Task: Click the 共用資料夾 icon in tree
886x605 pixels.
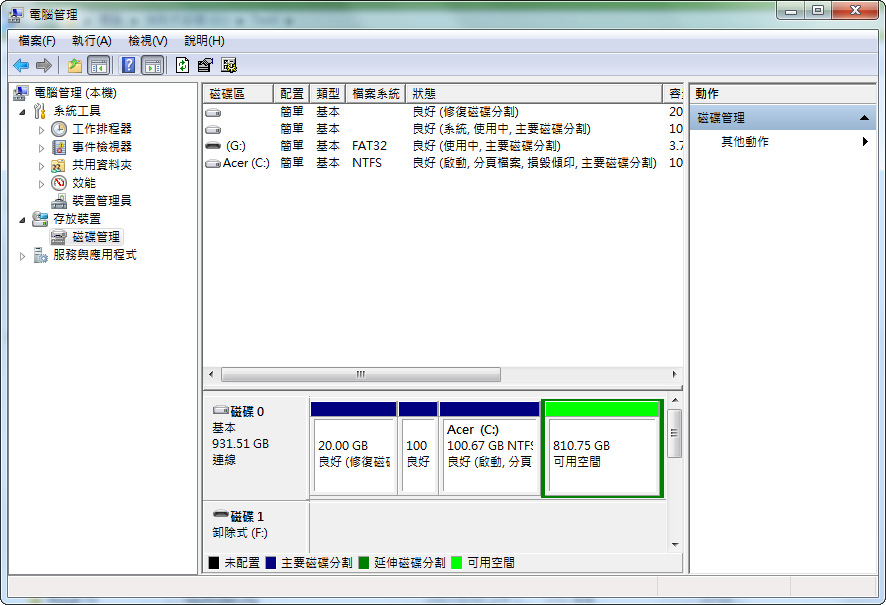Action: click(59, 165)
